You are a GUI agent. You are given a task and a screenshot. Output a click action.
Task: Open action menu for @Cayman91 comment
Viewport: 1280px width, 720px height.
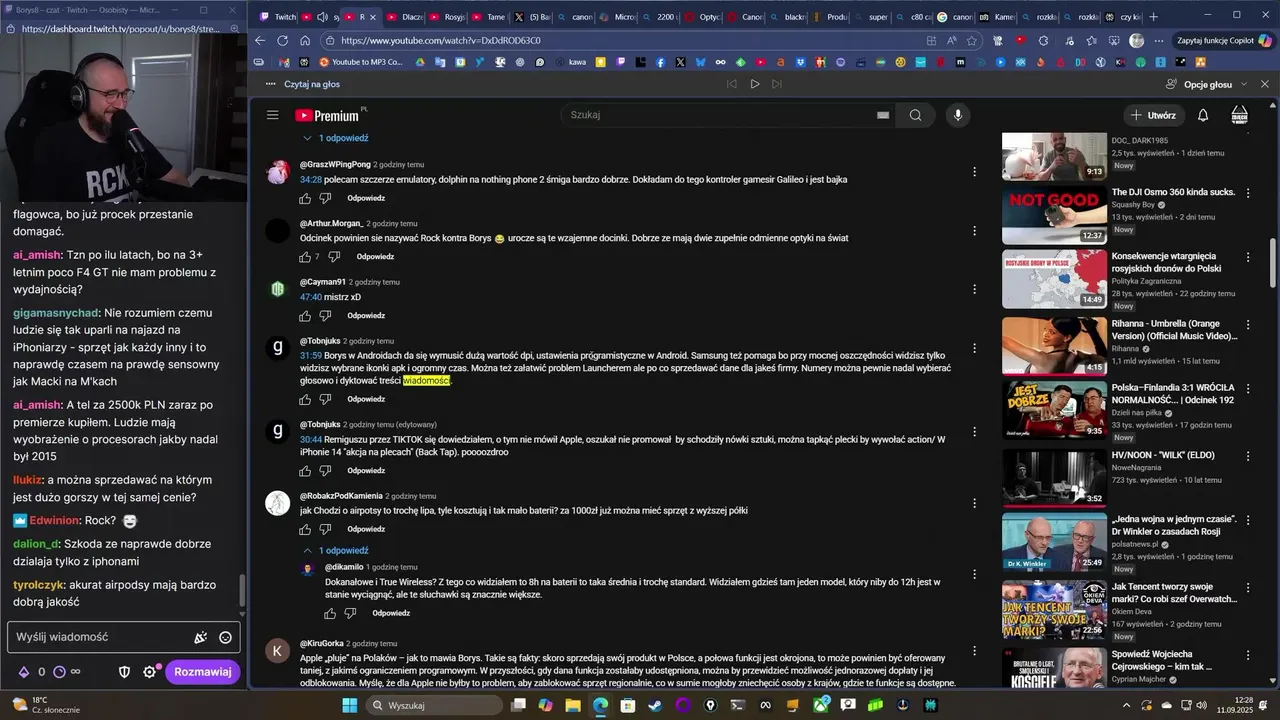[974, 290]
